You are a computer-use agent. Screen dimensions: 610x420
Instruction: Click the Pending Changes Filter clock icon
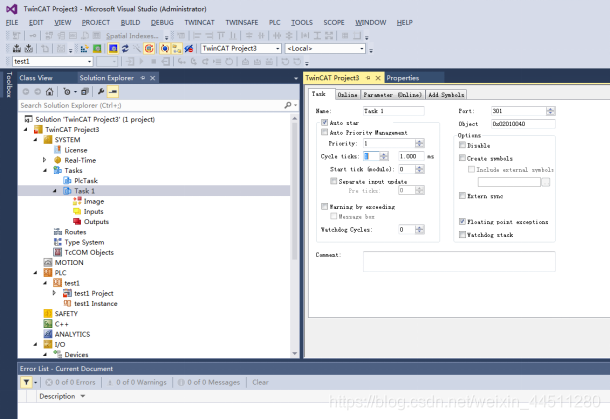[x=67, y=92]
